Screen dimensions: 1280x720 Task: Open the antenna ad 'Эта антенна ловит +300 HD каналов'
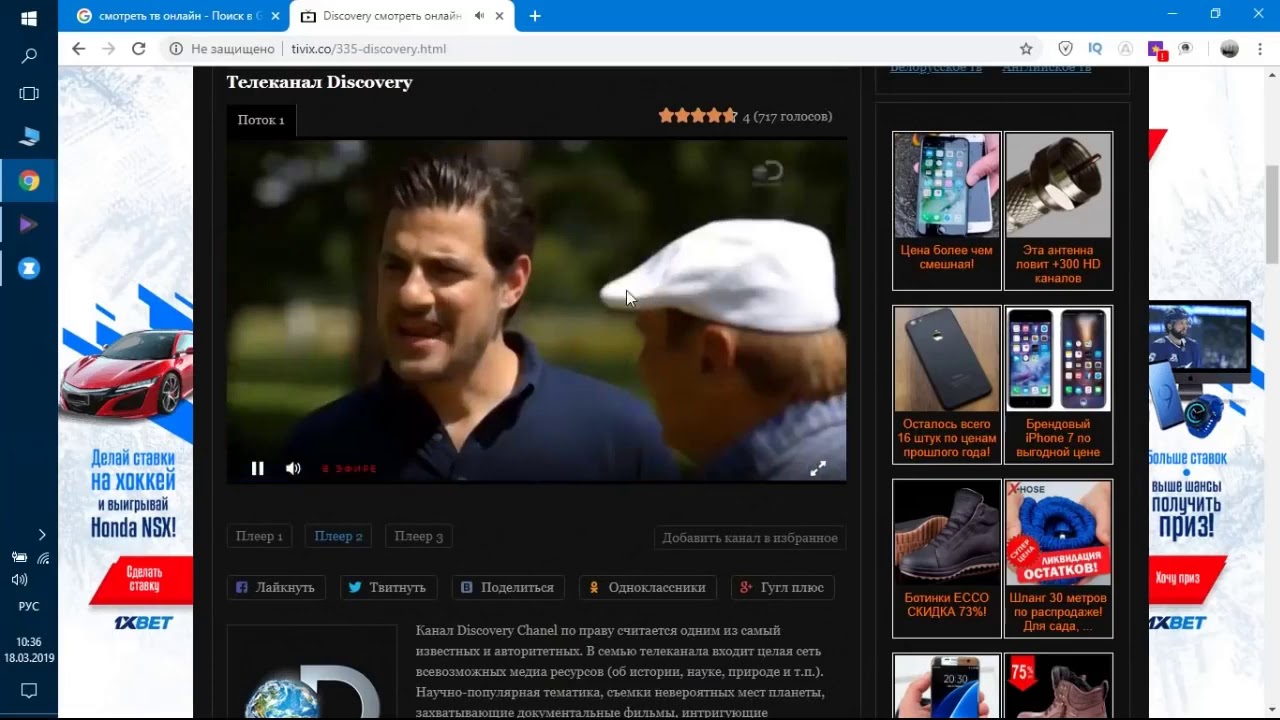(1058, 211)
